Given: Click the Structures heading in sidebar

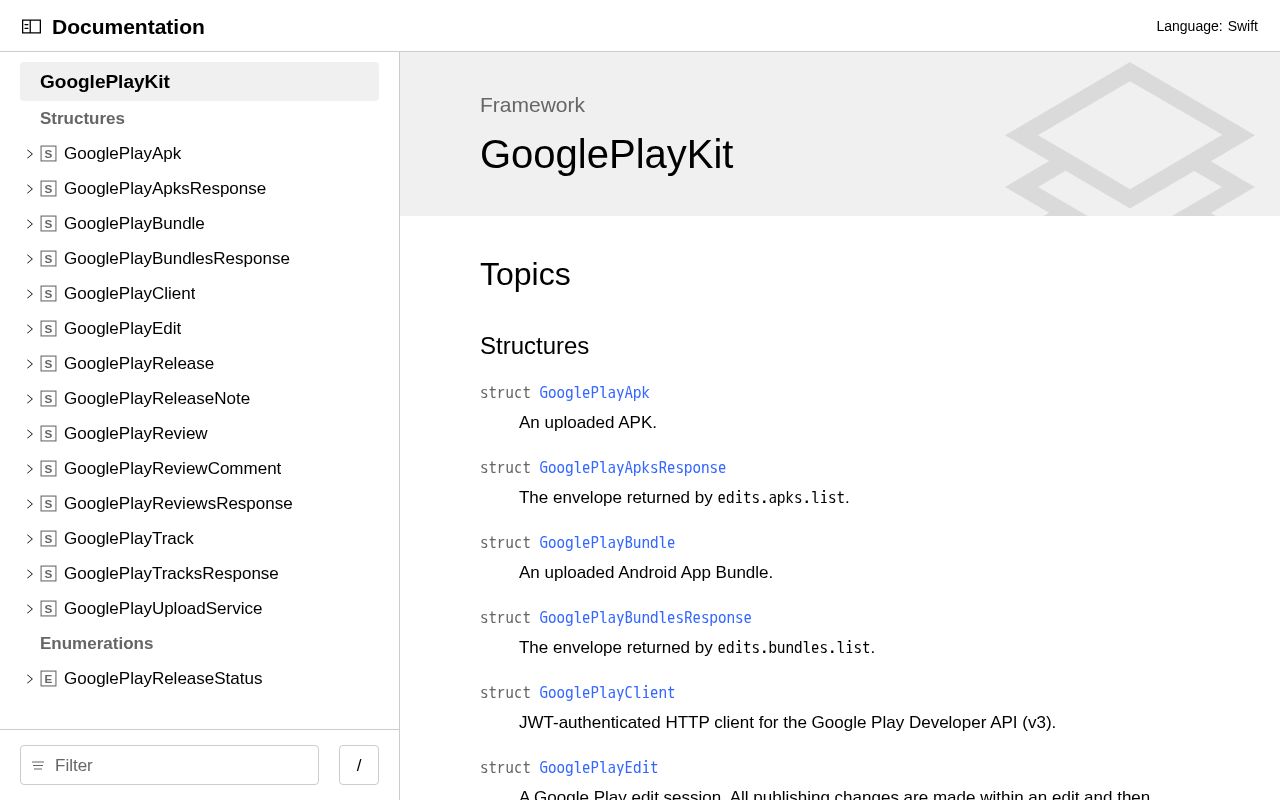Looking at the screenshot, I should [x=82, y=119].
